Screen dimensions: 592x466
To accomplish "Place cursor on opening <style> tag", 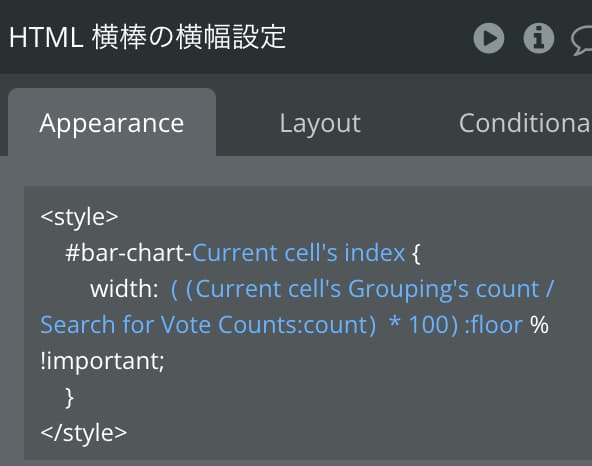I will 79,217.
